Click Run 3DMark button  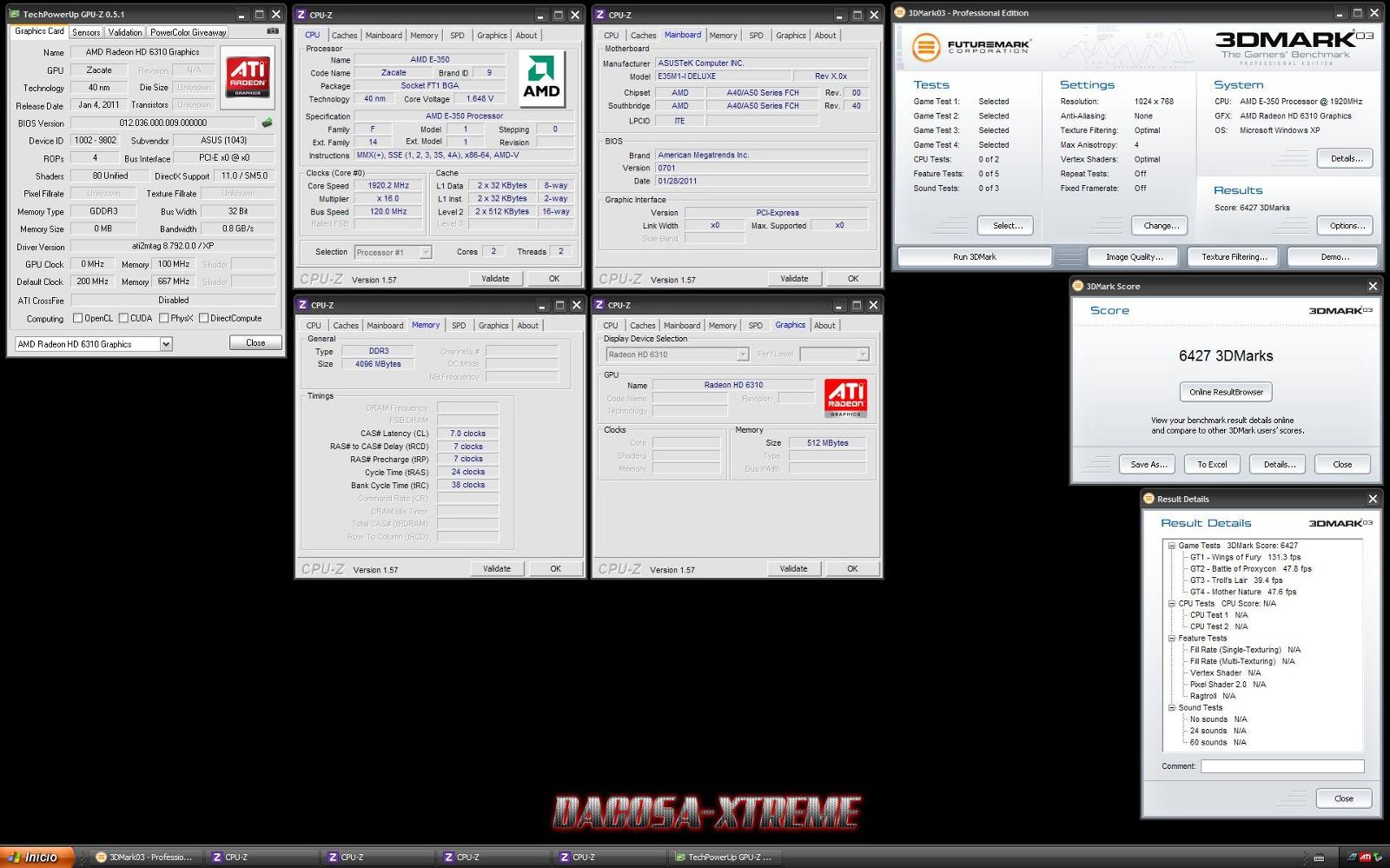pos(975,257)
